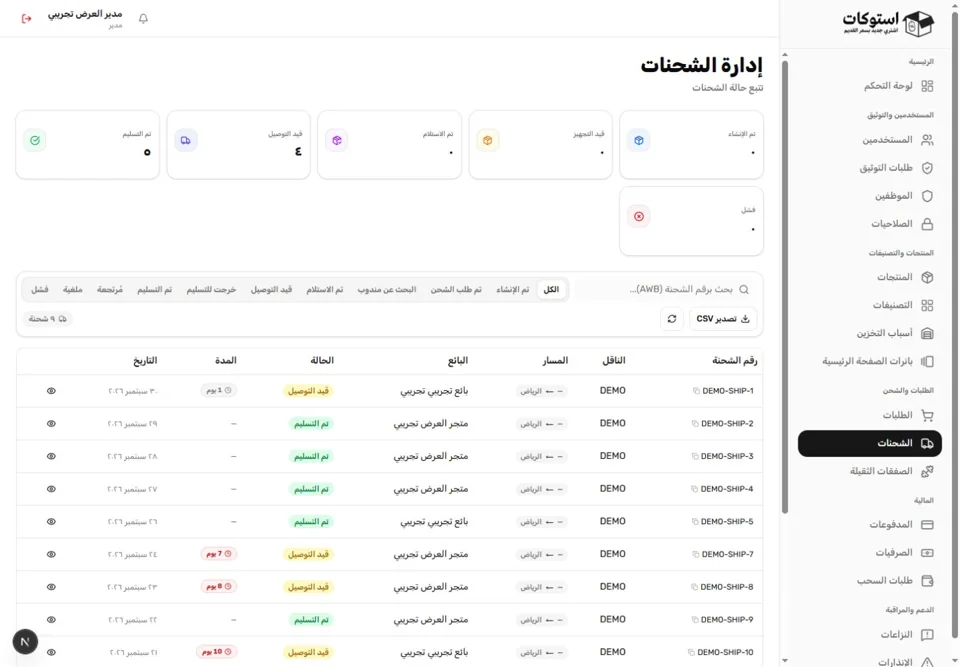The image size is (960, 667).
Task: View DEMO-SHIP-10 details eye icon
Action: (x=51, y=652)
